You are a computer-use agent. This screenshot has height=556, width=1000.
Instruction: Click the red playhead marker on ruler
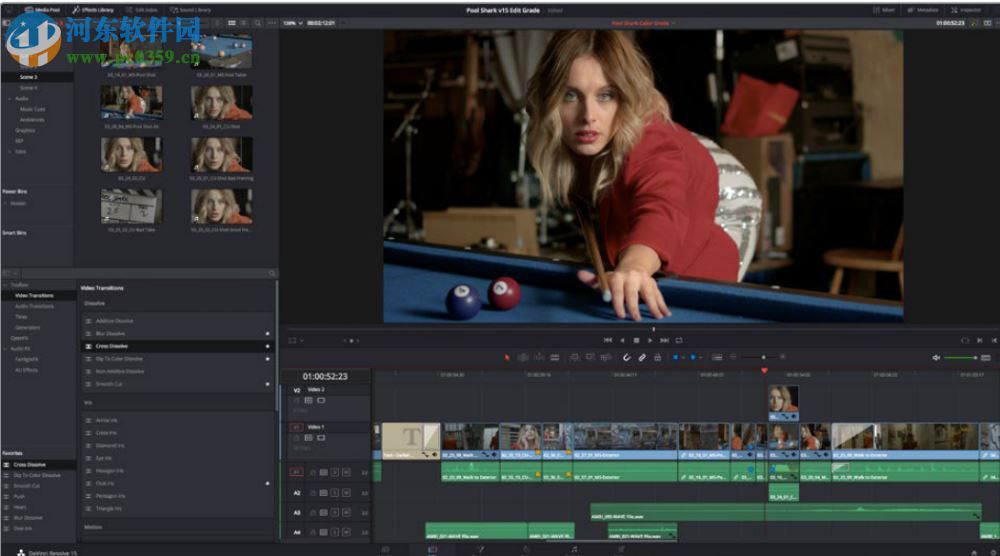[764, 370]
